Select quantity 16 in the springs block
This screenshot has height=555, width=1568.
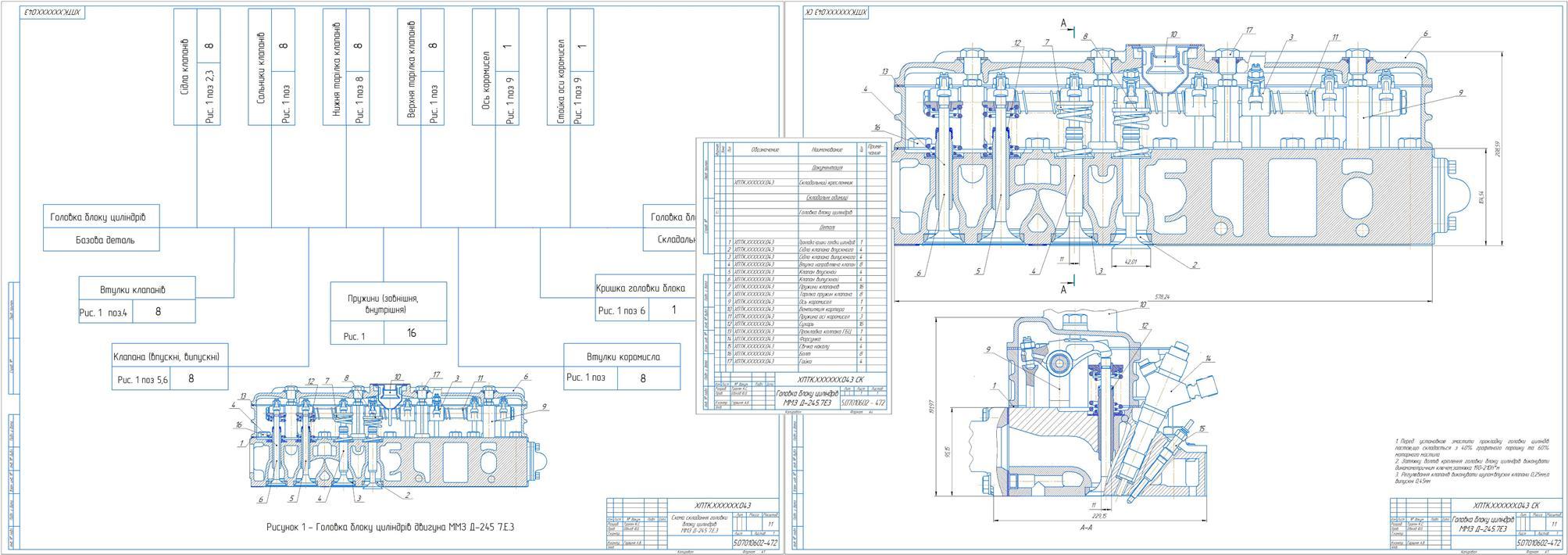pyautogui.click(x=411, y=334)
